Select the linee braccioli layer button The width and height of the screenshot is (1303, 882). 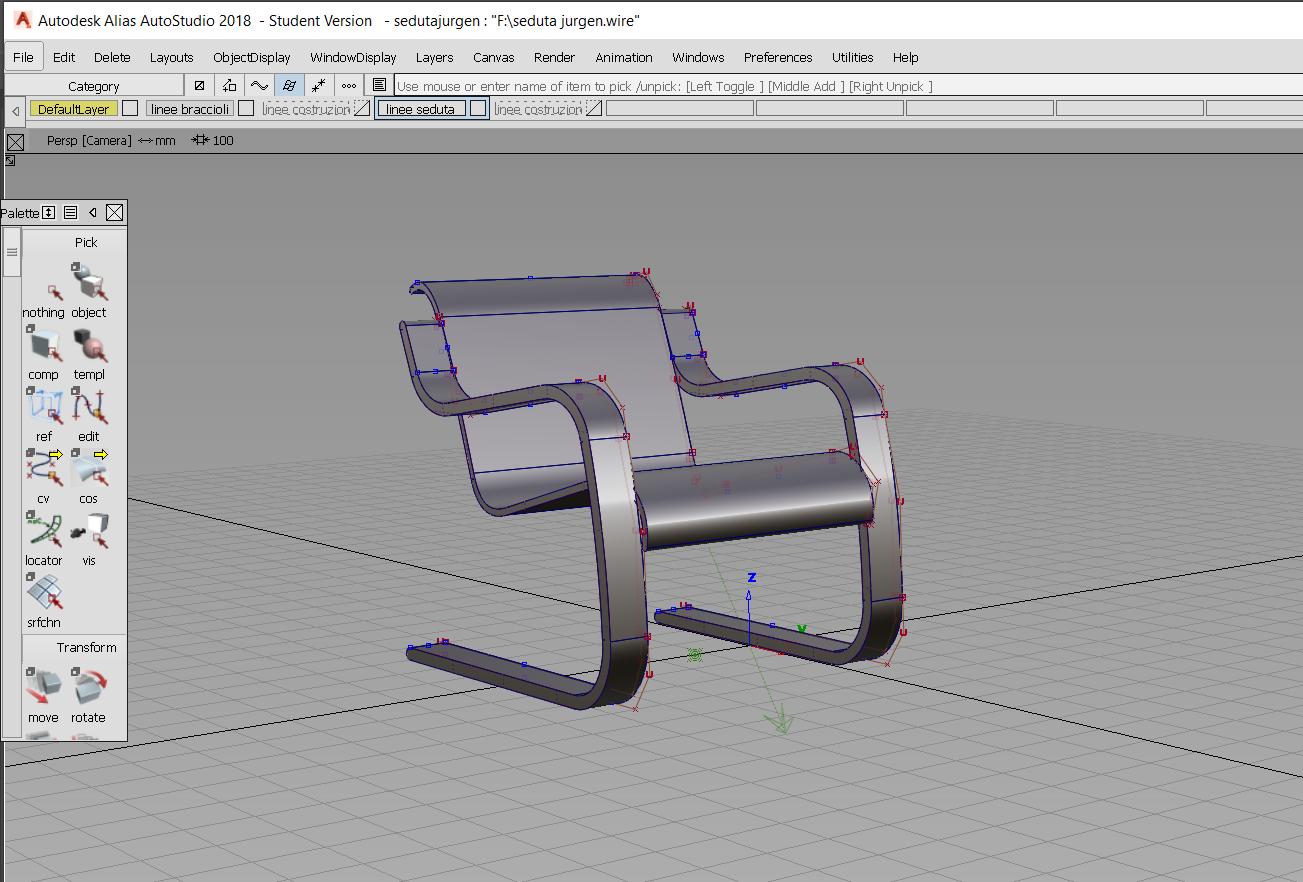190,109
